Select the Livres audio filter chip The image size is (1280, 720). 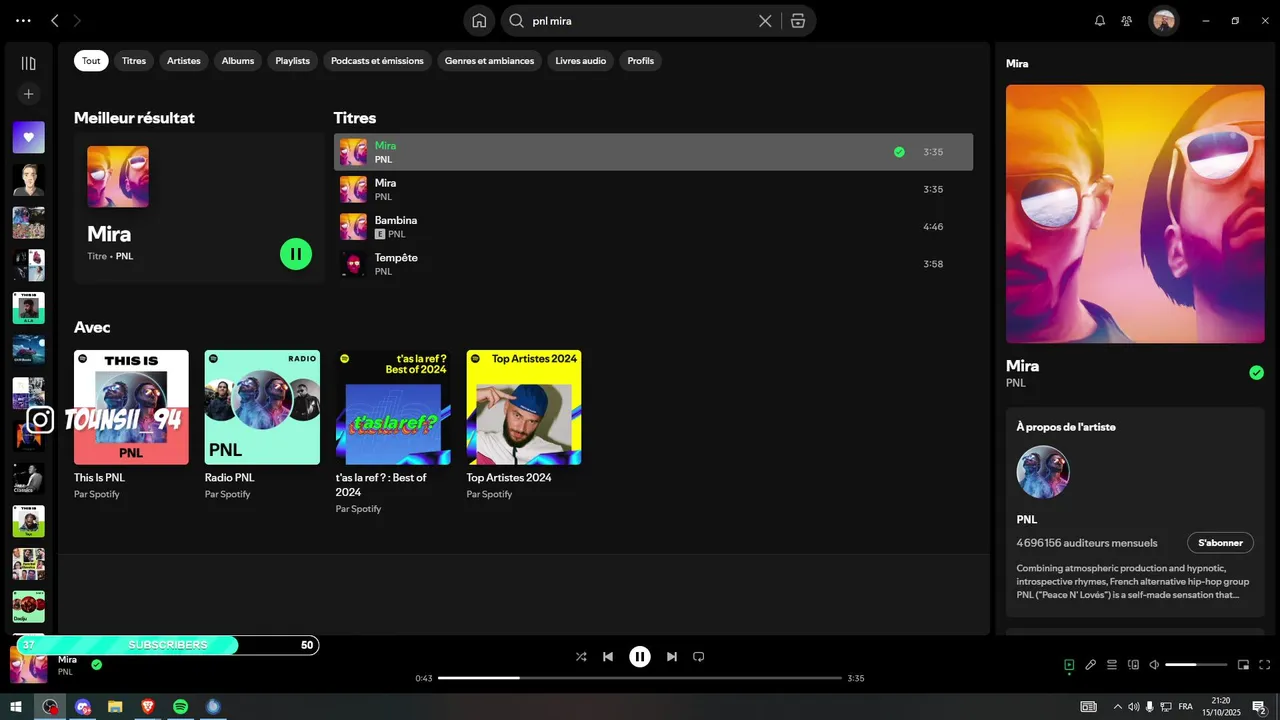tap(581, 61)
